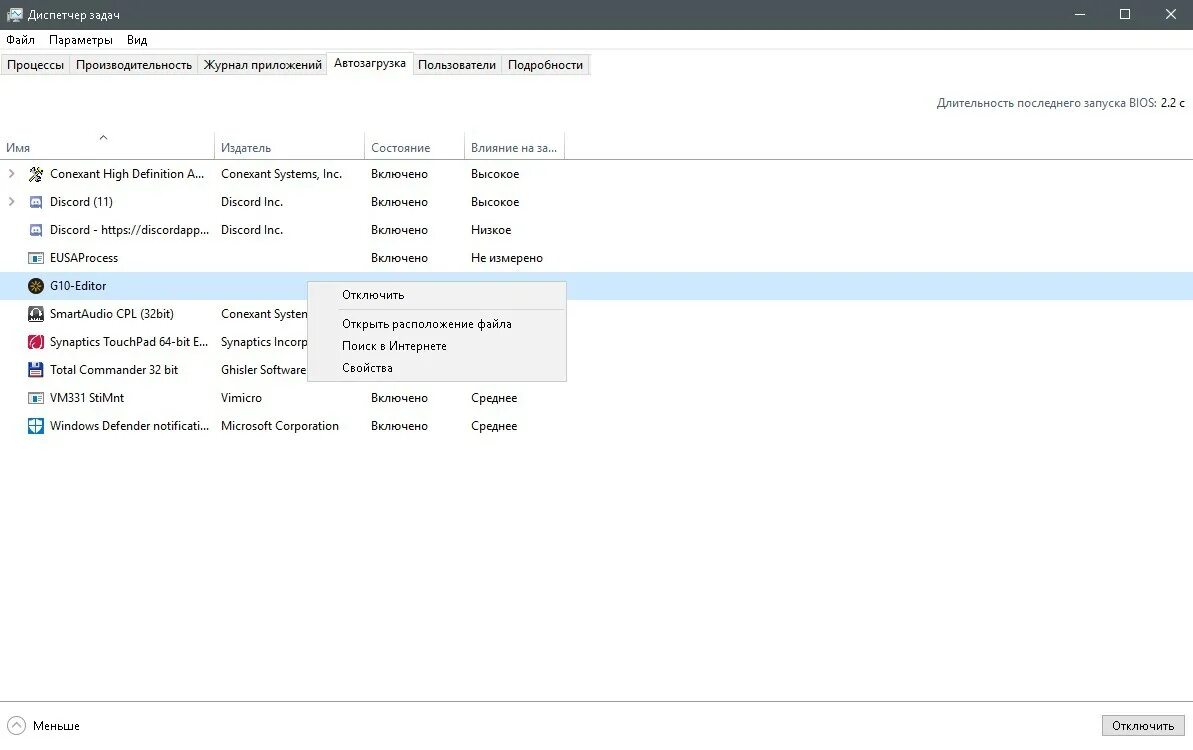The width and height of the screenshot is (1193, 750).
Task: Click the Не измерено impact value
Action: [x=507, y=258]
